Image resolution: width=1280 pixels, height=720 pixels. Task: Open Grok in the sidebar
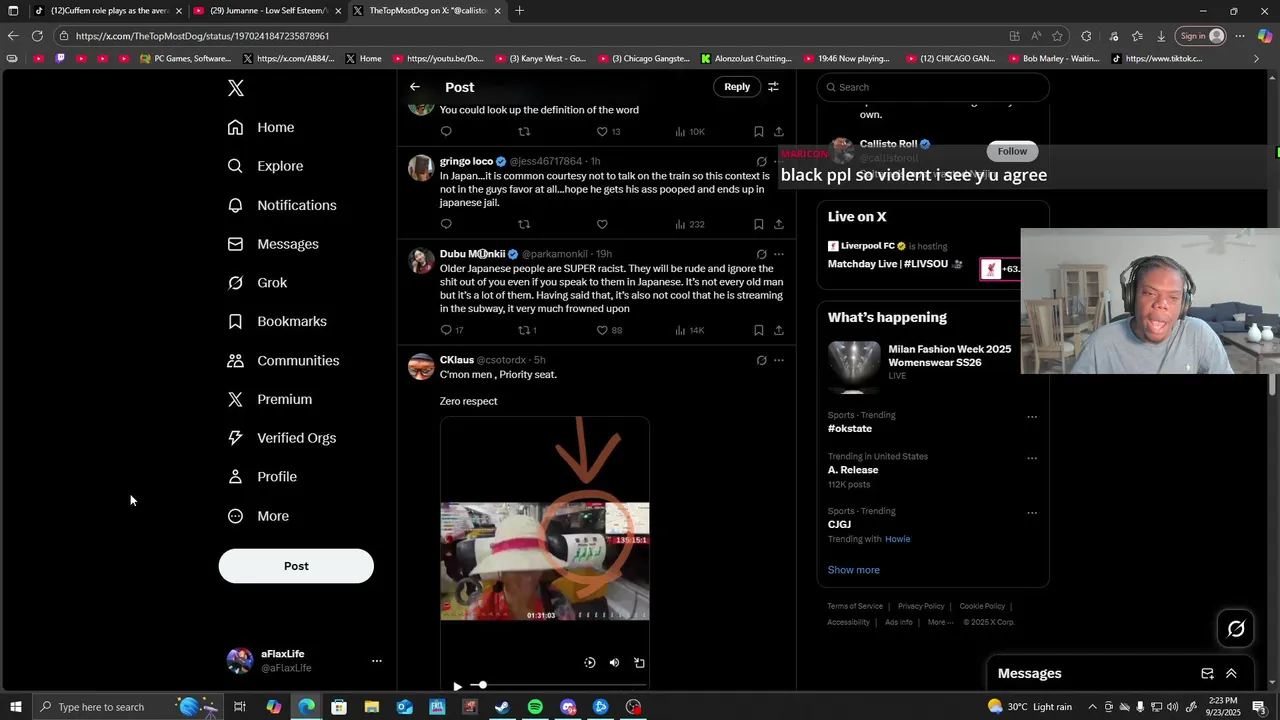(x=257, y=283)
